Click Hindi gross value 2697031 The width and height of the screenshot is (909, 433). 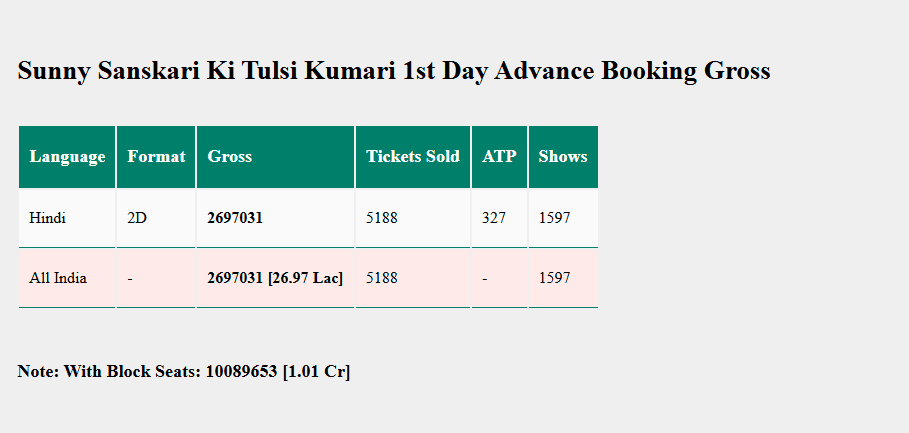[x=235, y=218]
